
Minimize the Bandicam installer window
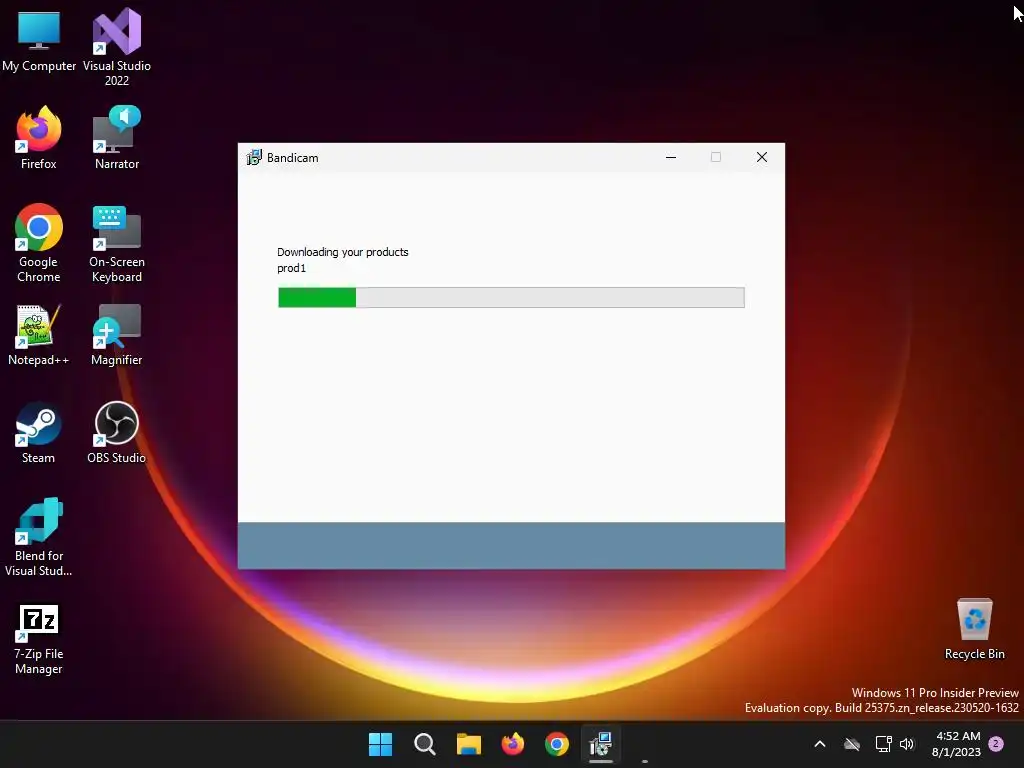point(671,157)
